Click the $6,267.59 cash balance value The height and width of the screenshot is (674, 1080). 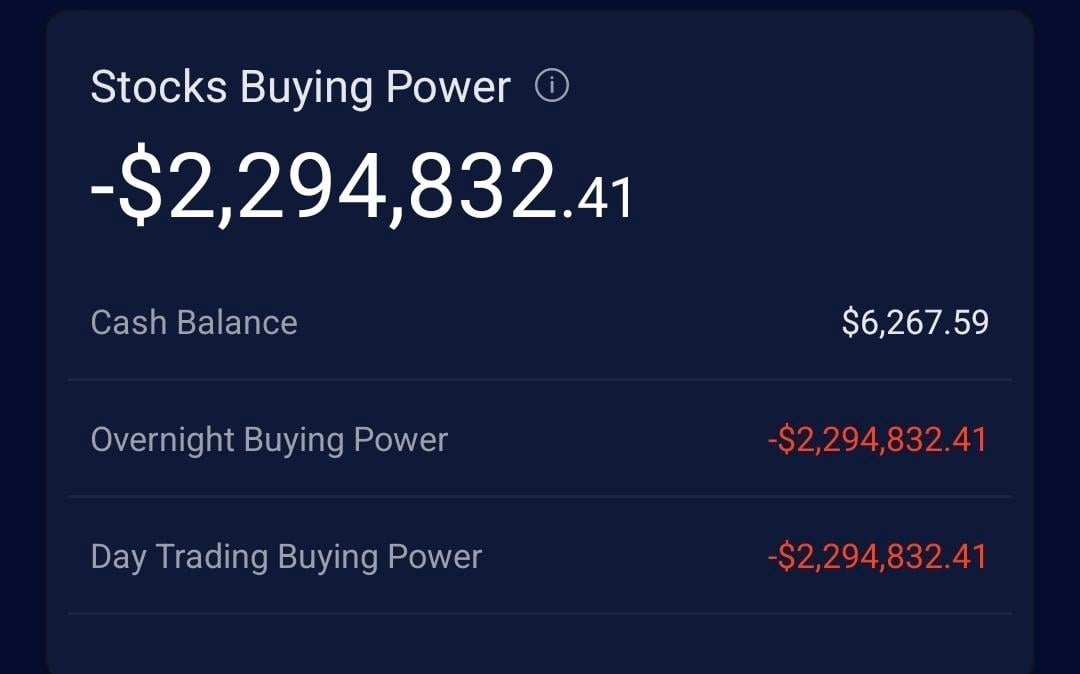[915, 323]
